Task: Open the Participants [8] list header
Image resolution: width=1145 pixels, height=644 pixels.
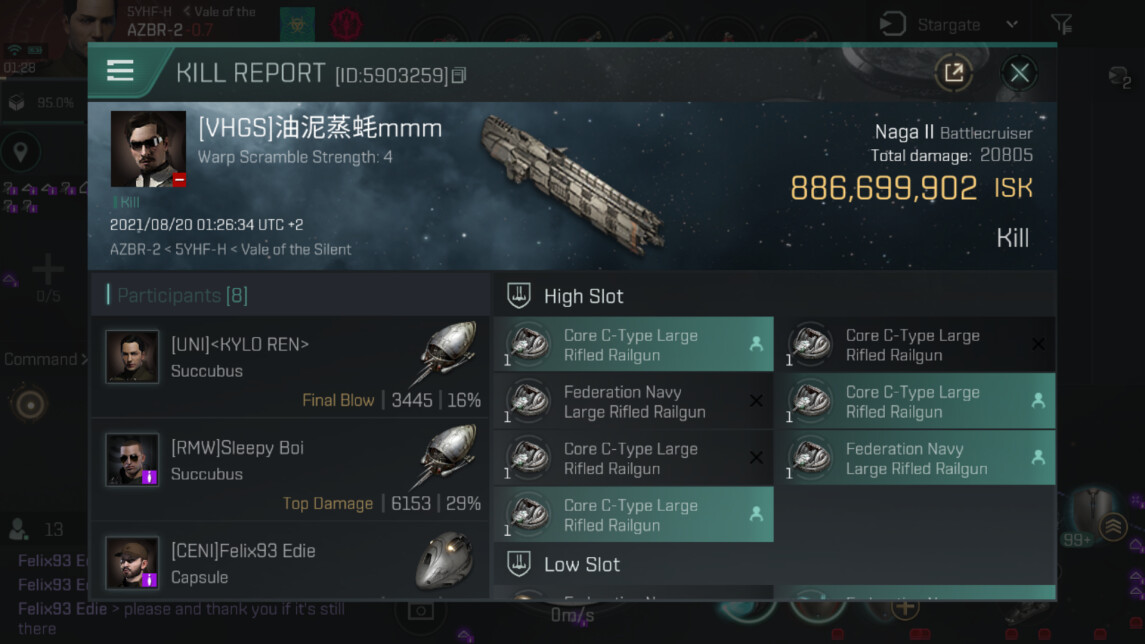Action: pos(182,295)
